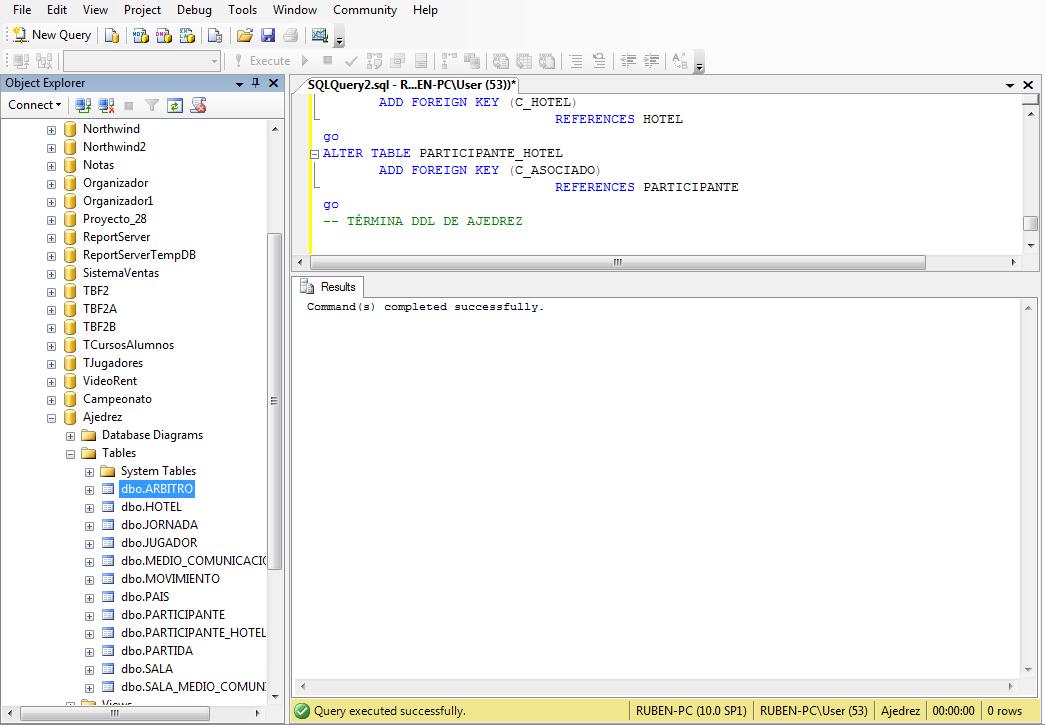The width and height of the screenshot is (1045, 725).
Task: Click the Help menu item
Action: tap(425, 10)
